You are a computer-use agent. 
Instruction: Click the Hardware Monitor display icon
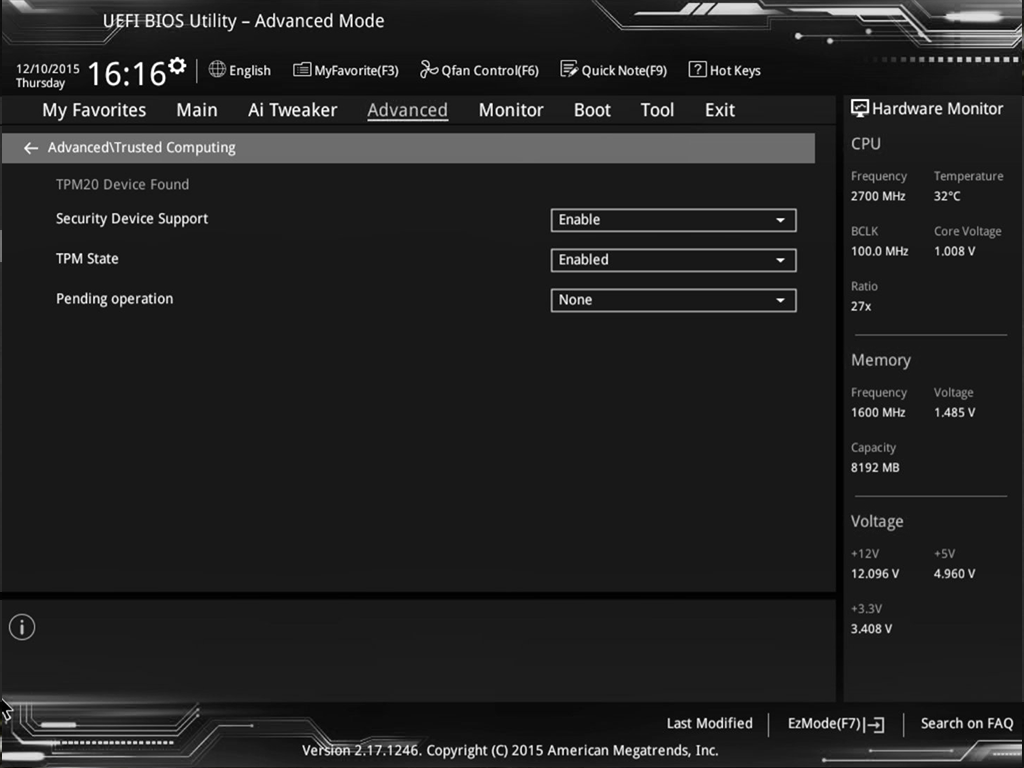point(859,108)
